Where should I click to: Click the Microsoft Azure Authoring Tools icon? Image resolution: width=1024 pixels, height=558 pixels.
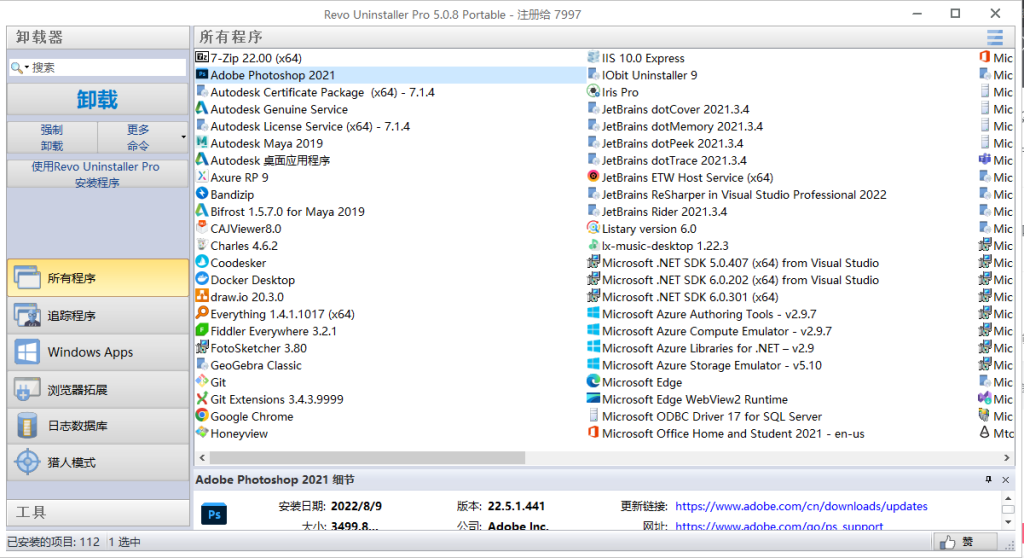click(593, 313)
